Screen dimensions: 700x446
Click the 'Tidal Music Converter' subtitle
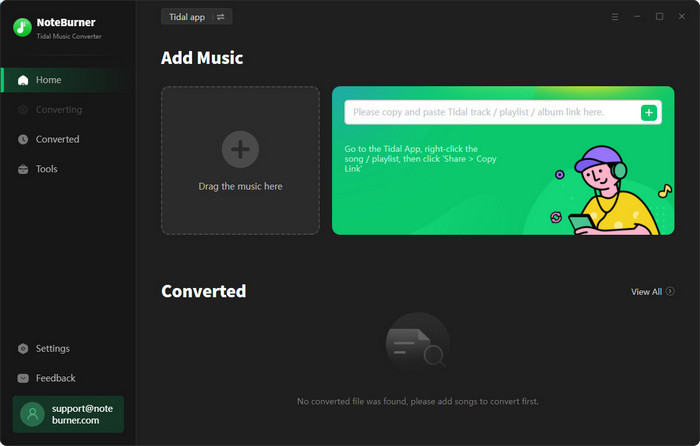click(x=69, y=36)
